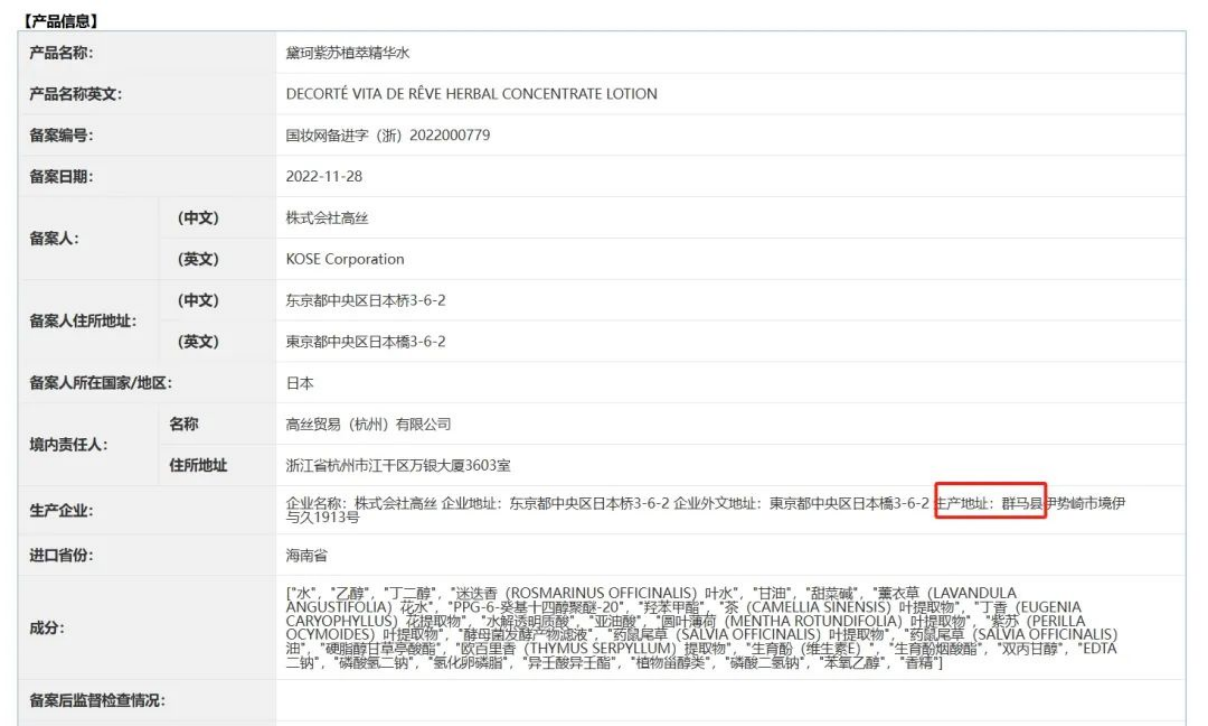Select the 产品名称 row label
1208x726 pixels.
point(61,52)
